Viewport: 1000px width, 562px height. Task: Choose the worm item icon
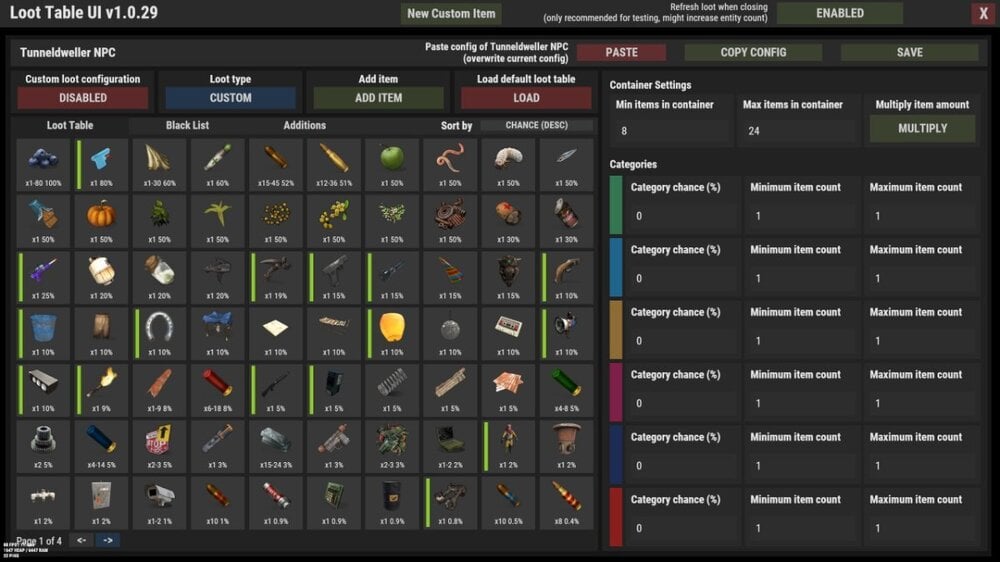click(450, 165)
